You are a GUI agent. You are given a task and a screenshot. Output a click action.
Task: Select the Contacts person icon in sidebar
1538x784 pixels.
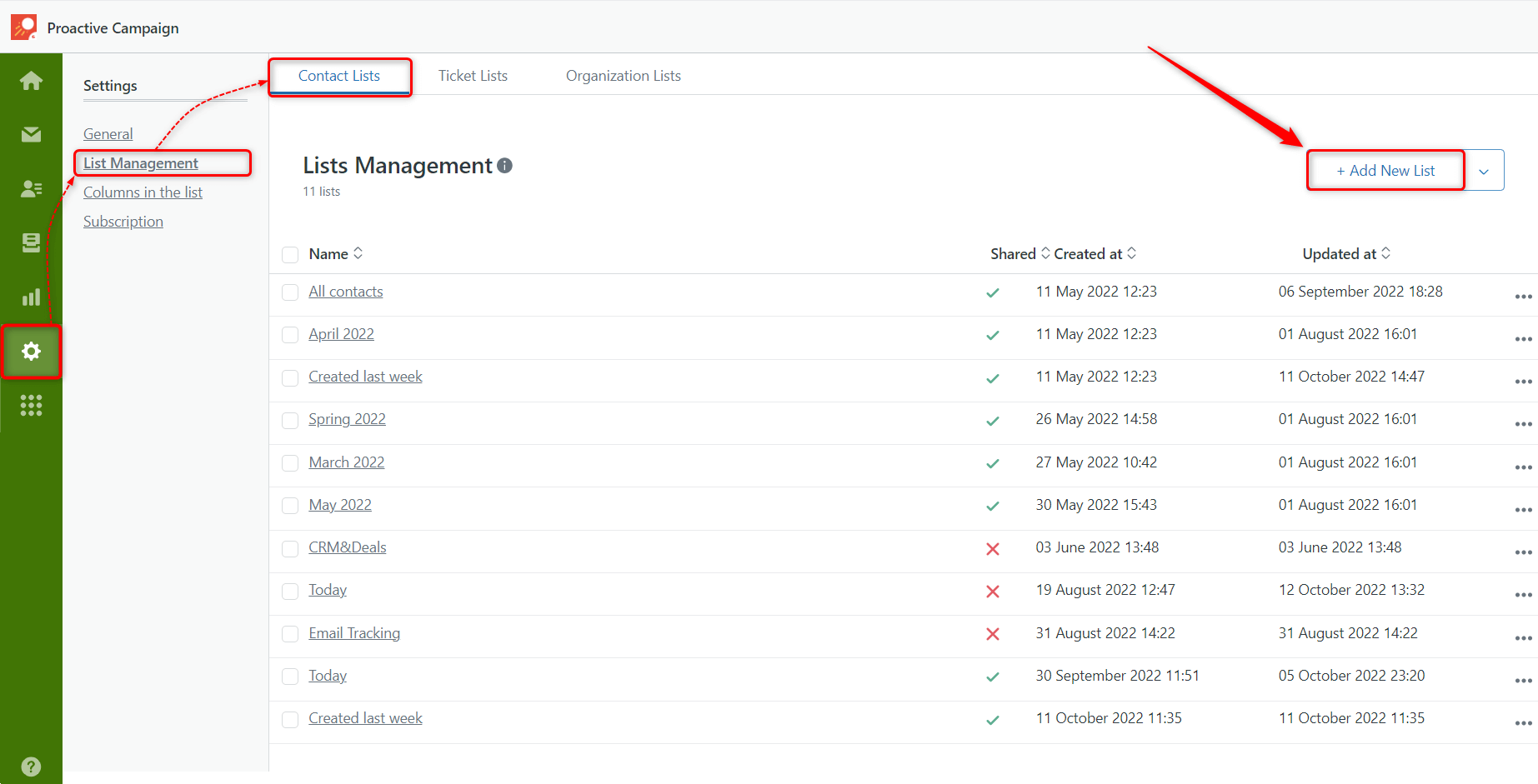coord(31,188)
